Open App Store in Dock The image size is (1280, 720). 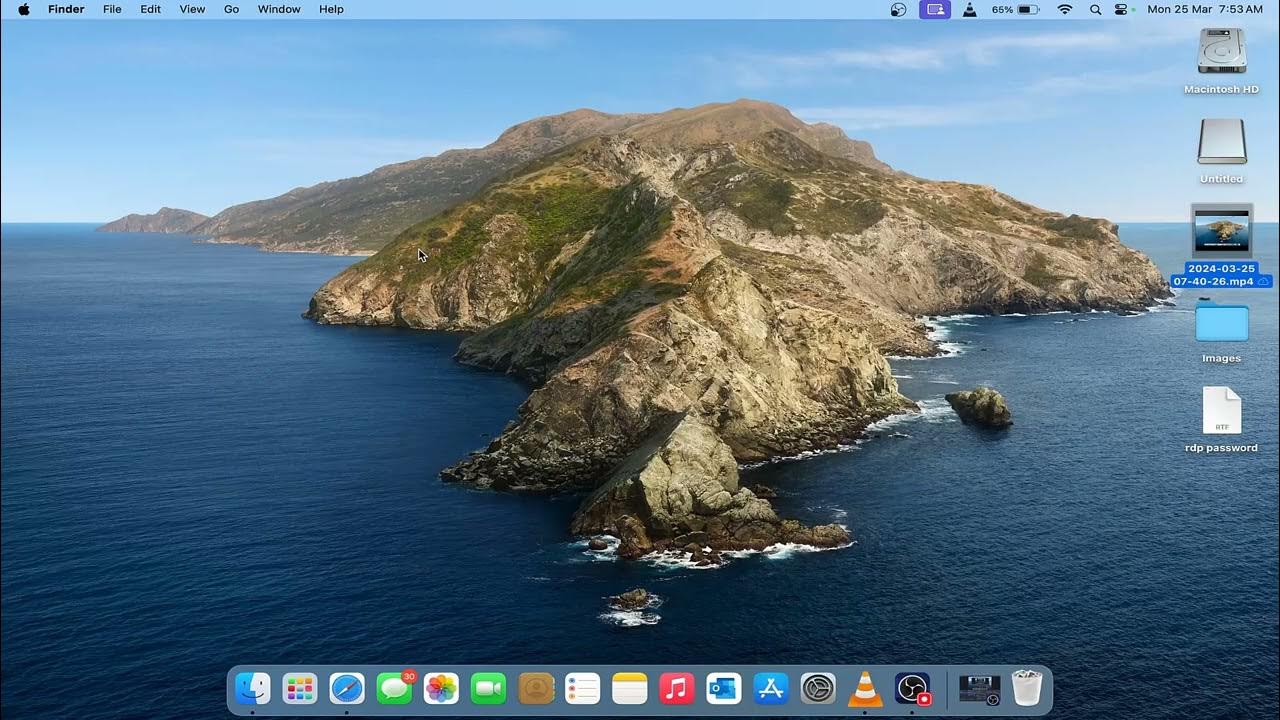[771, 688]
